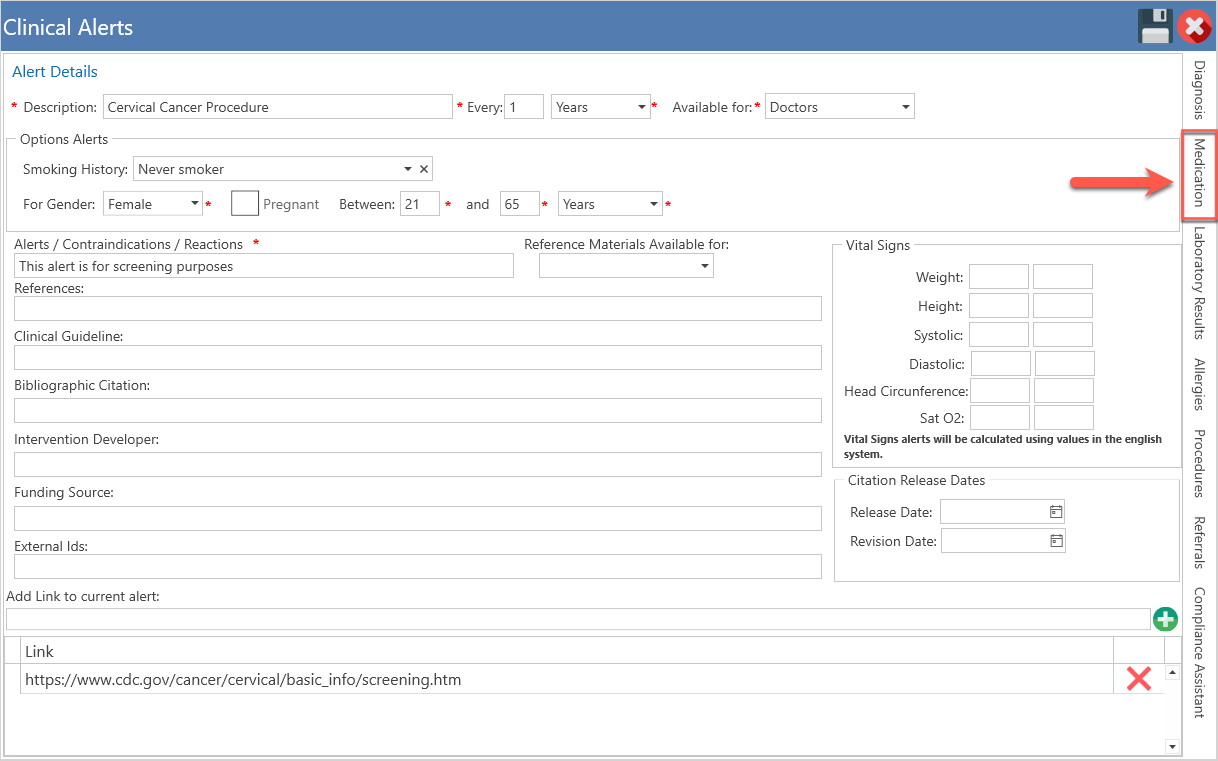Click the Between minimum age field
1218x761 pixels.
pyautogui.click(x=420, y=204)
